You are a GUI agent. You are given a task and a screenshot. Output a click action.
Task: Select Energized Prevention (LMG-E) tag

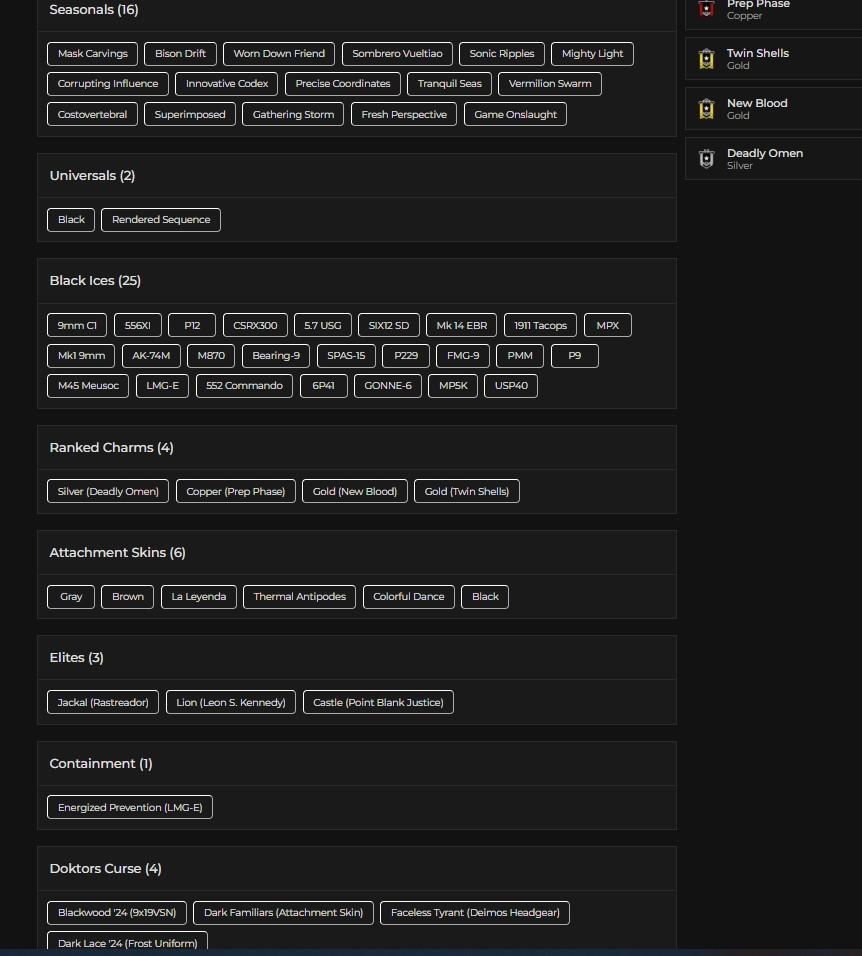coord(130,808)
